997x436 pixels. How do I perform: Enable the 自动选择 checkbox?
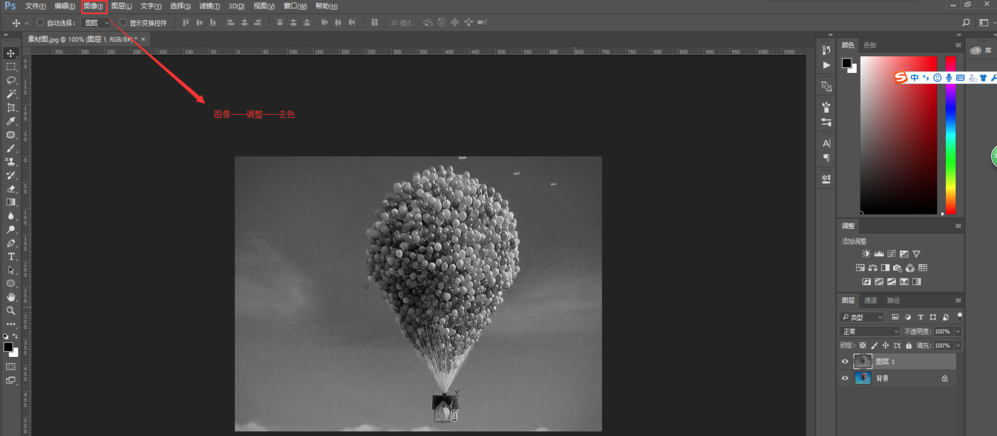pyautogui.click(x=40, y=22)
